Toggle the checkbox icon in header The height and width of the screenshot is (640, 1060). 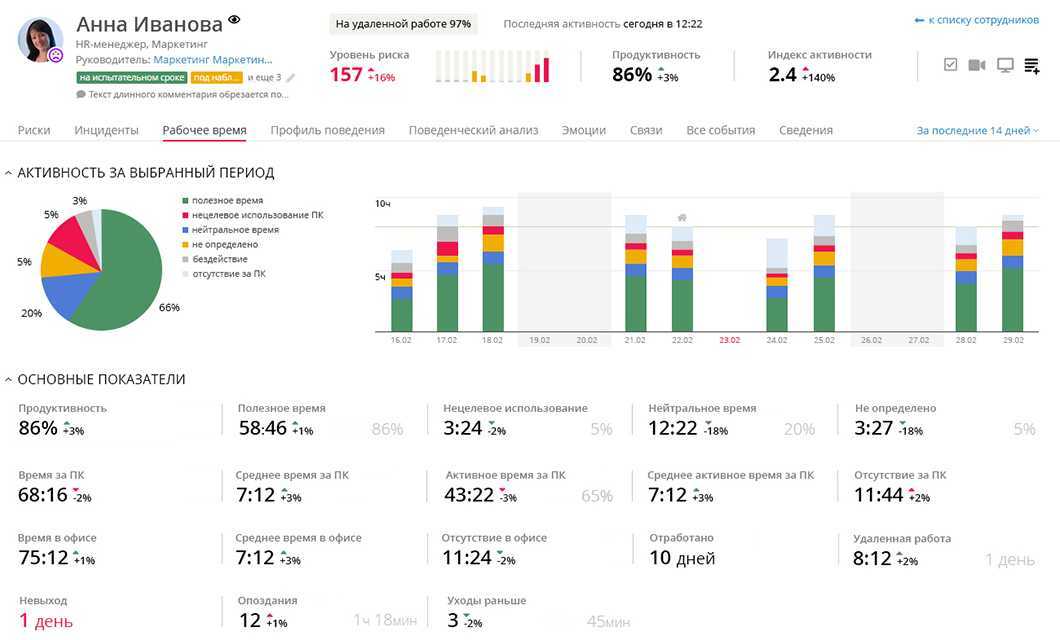coord(950,65)
